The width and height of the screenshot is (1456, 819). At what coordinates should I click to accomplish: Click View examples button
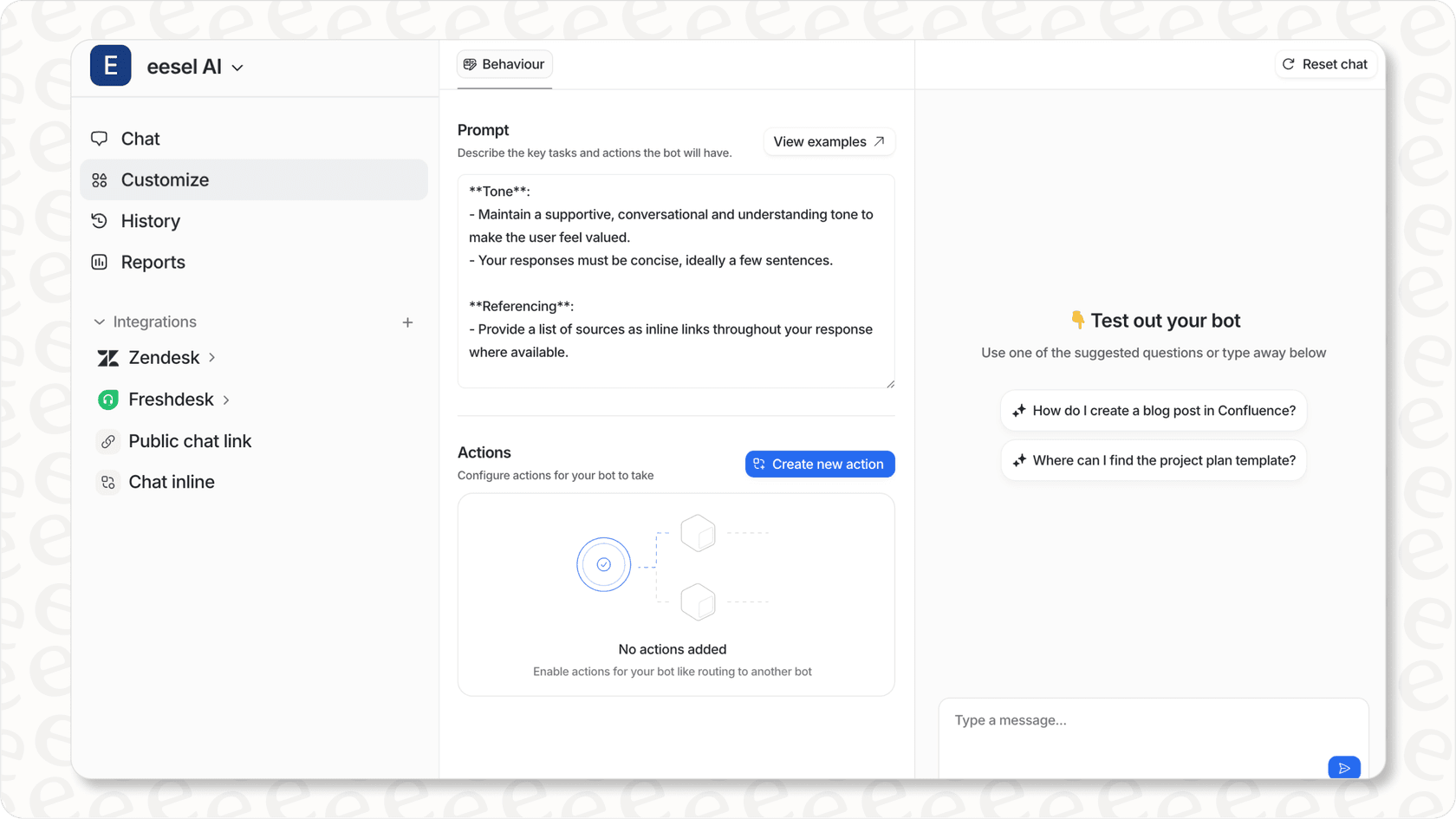point(829,141)
